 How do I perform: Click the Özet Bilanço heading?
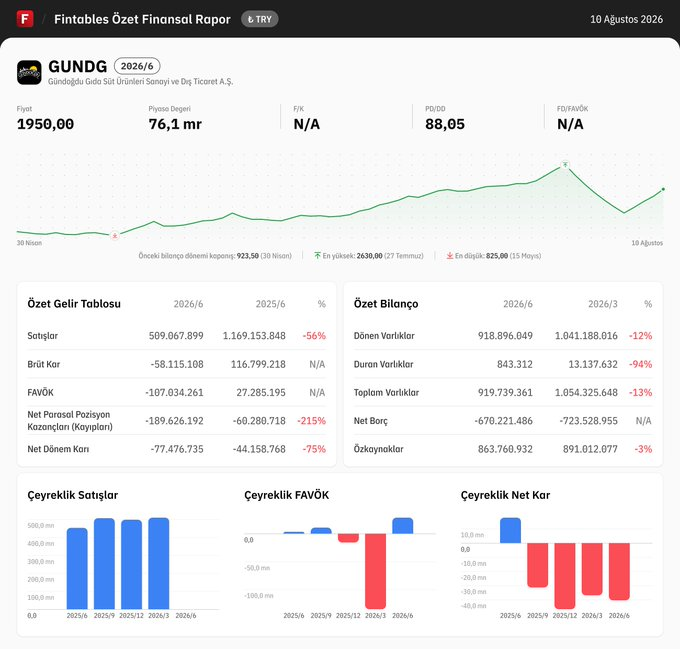click(x=386, y=303)
